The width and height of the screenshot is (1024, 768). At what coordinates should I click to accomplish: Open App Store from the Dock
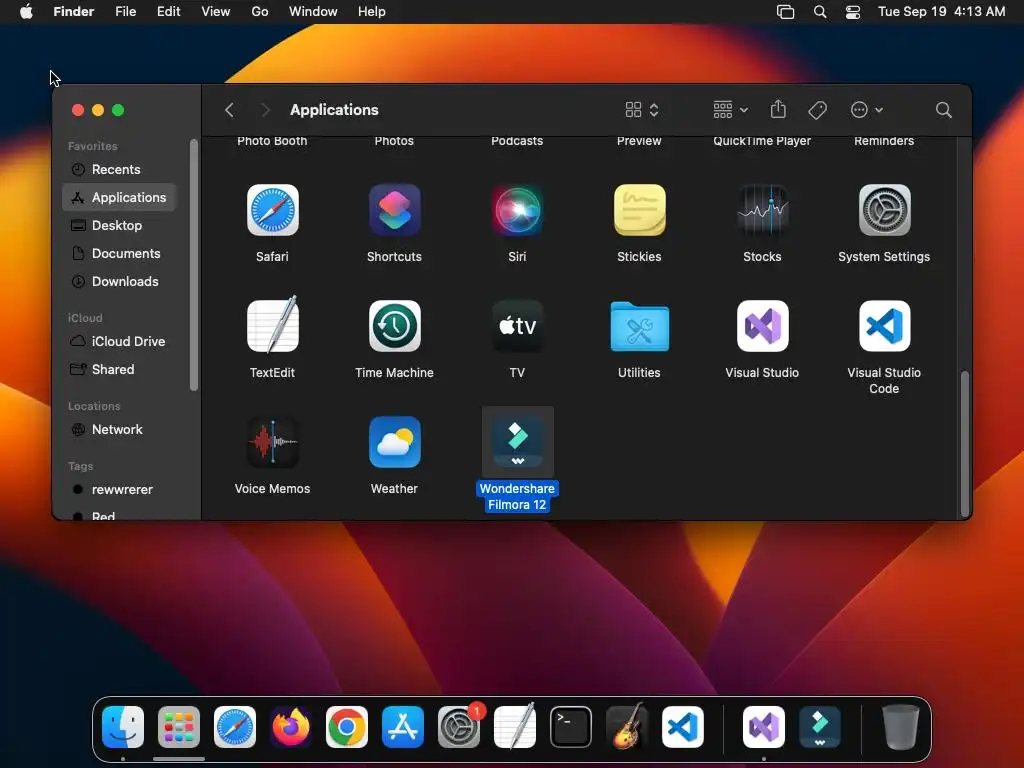[x=403, y=727]
